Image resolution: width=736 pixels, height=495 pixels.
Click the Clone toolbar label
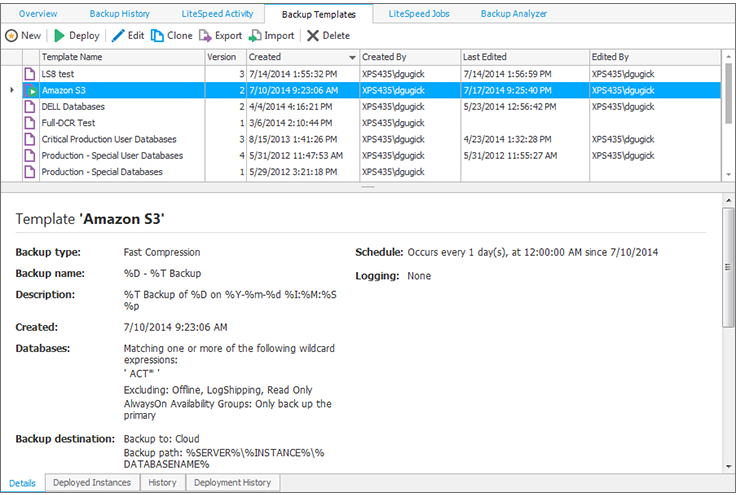tap(180, 36)
